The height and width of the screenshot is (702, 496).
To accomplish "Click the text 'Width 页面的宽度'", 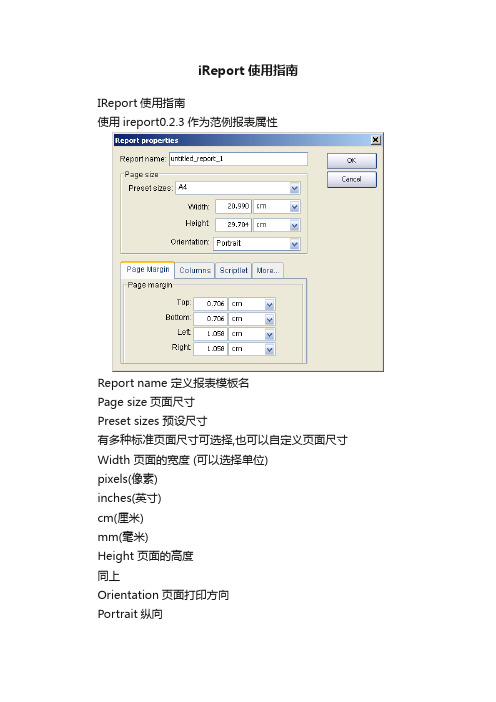I will pos(144,460).
